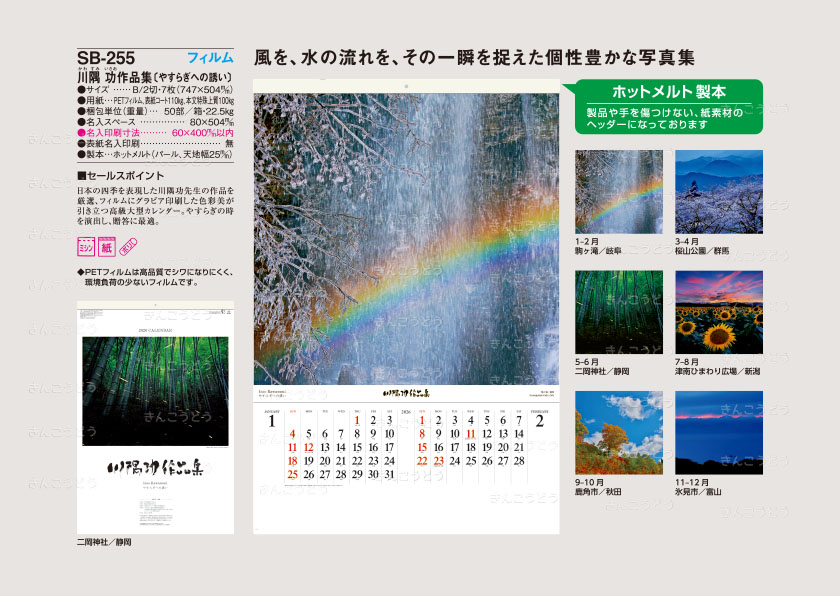Click the '11-12月' month label
The width and height of the screenshot is (840, 596).
(x=692, y=483)
